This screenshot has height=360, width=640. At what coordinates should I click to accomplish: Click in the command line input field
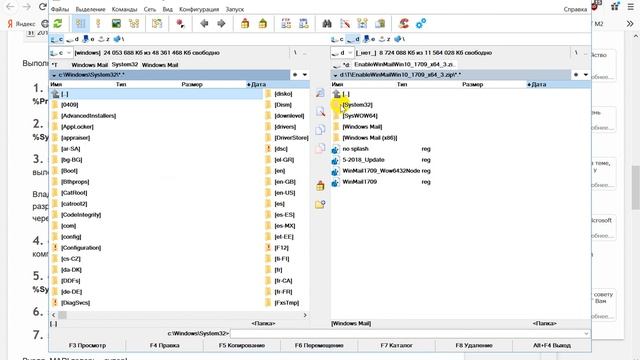point(410,333)
